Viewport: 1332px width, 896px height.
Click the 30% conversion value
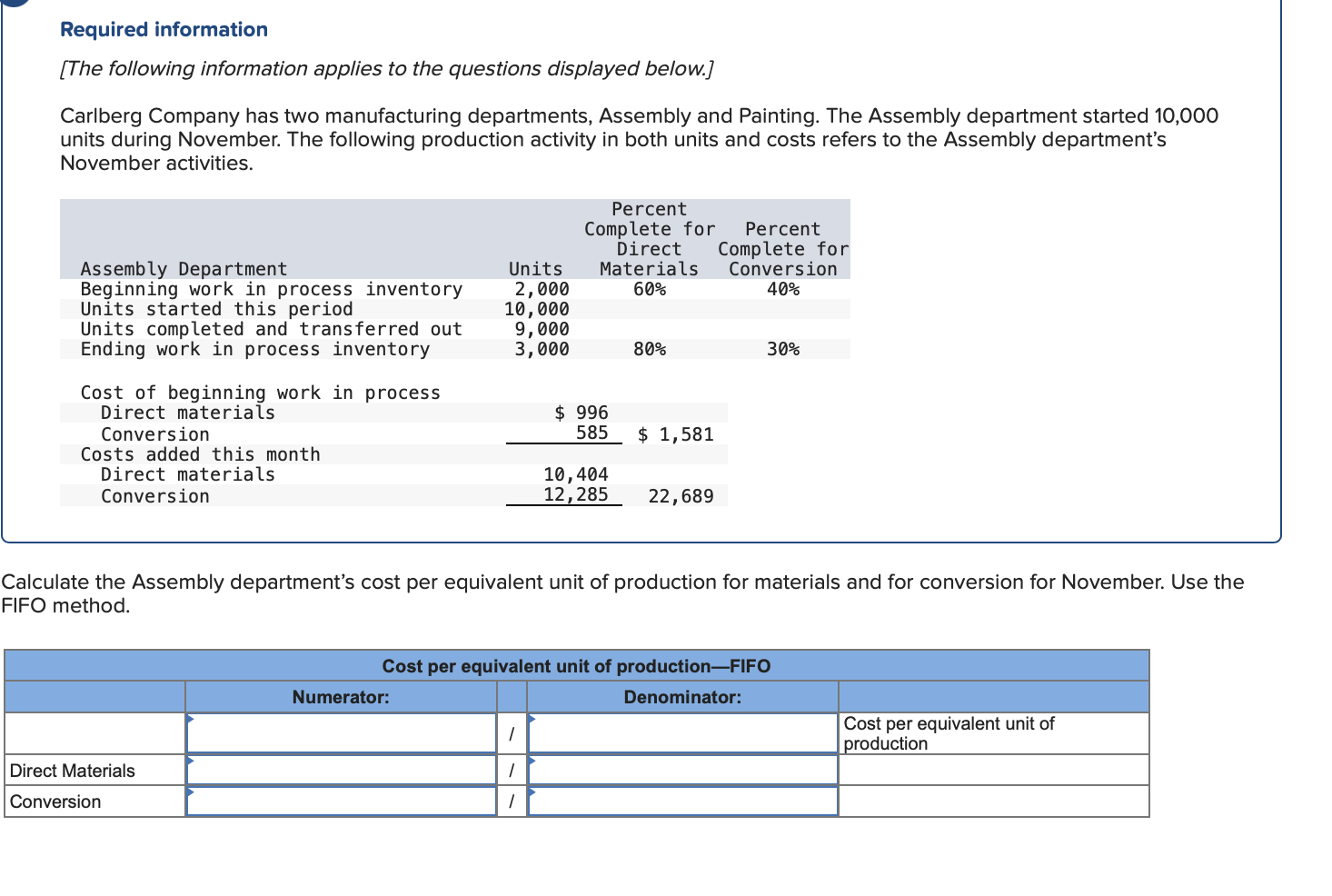pos(783,349)
